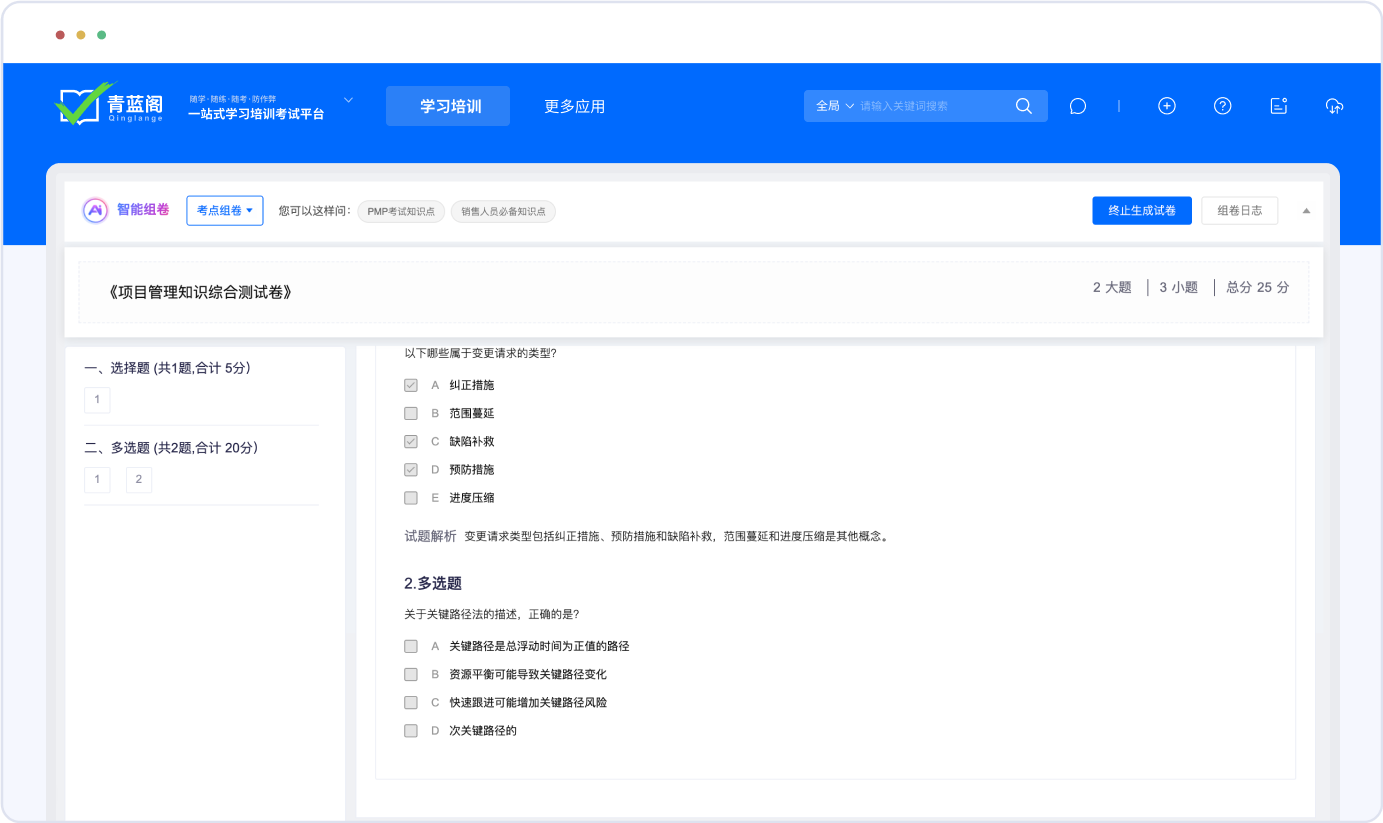Tick option E 进度压缩
The height and width of the screenshot is (823, 1383).
[x=411, y=497]
